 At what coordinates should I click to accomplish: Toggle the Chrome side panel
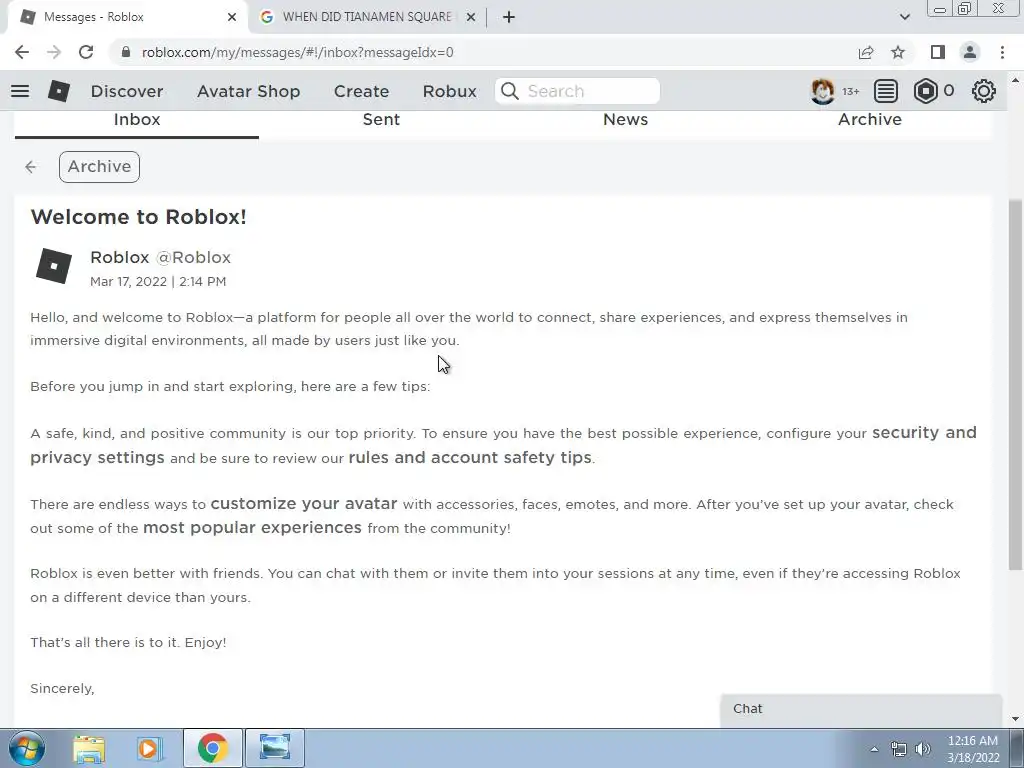click(x=938, y=52)
